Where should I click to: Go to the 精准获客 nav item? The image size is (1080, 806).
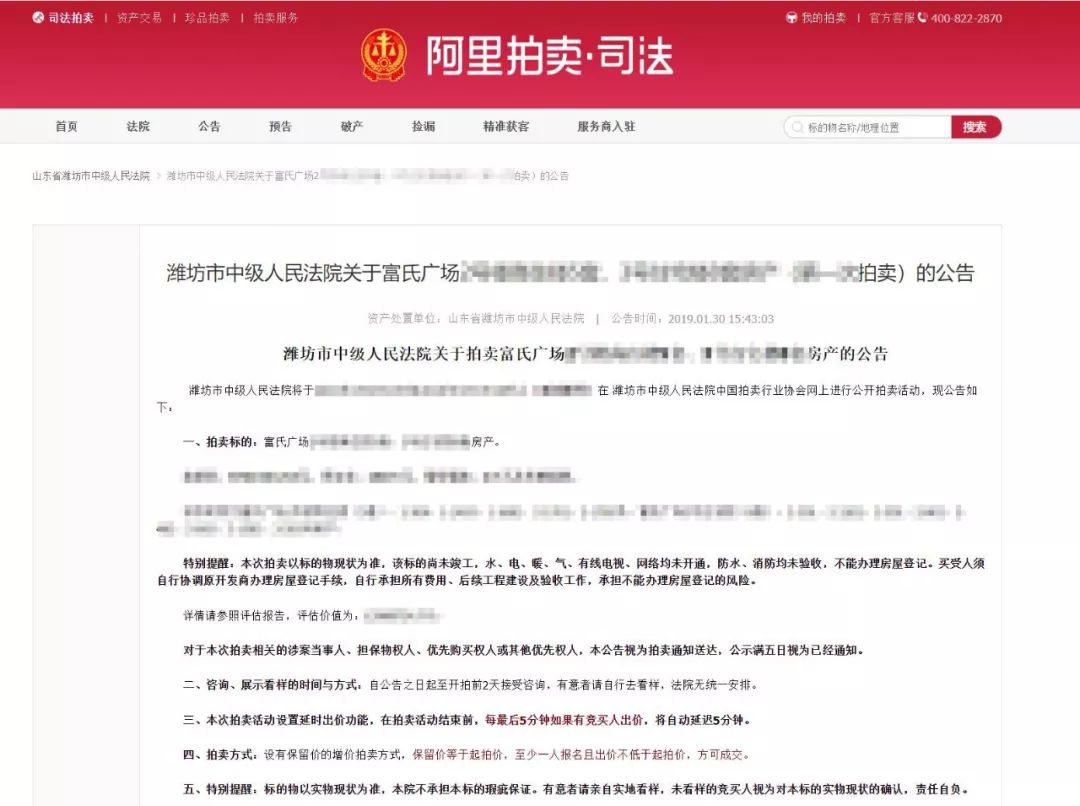[x=506, y=127]
